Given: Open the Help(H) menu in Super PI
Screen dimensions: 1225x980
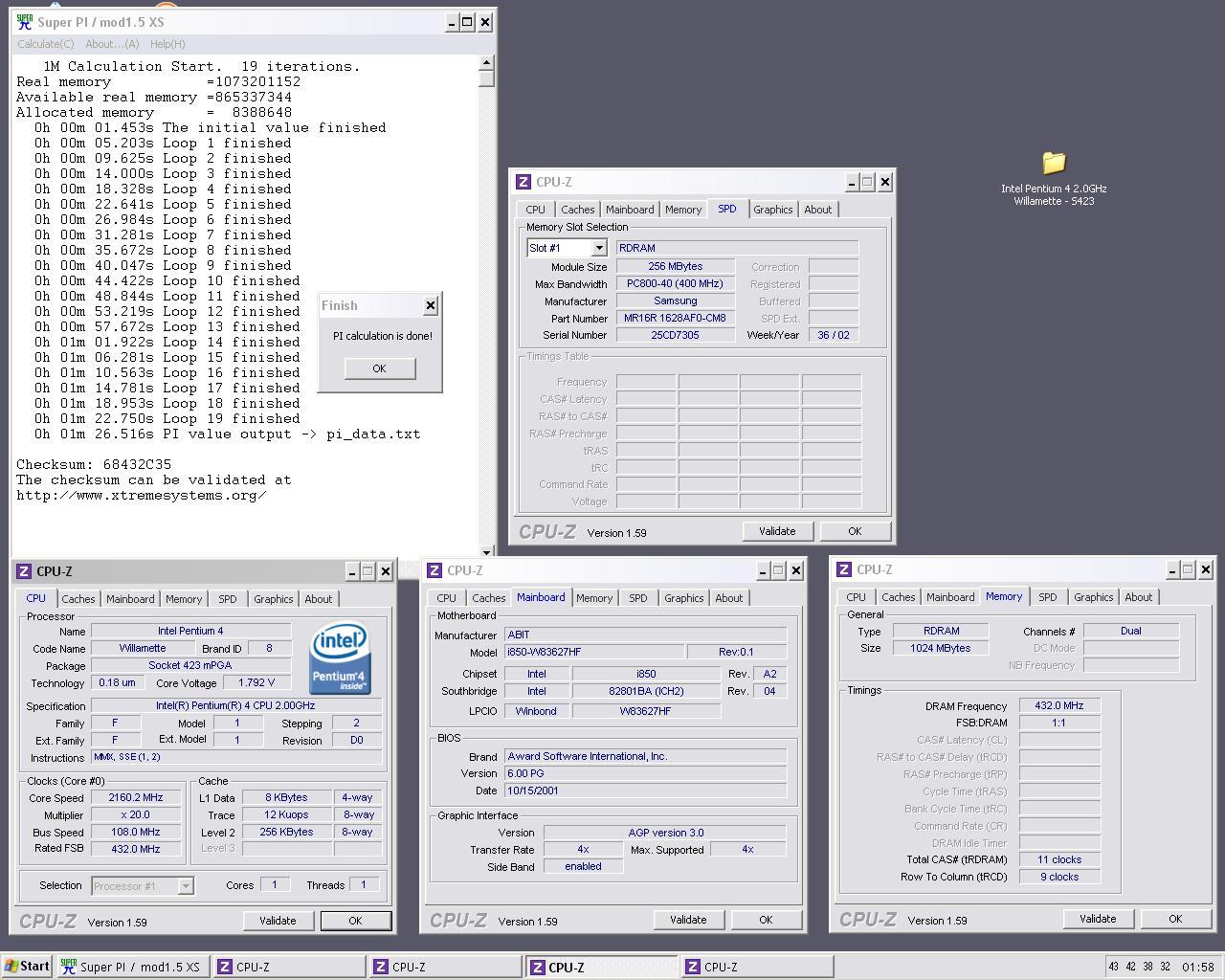Looking at the screenshot, I should click(x=167, y=44).
